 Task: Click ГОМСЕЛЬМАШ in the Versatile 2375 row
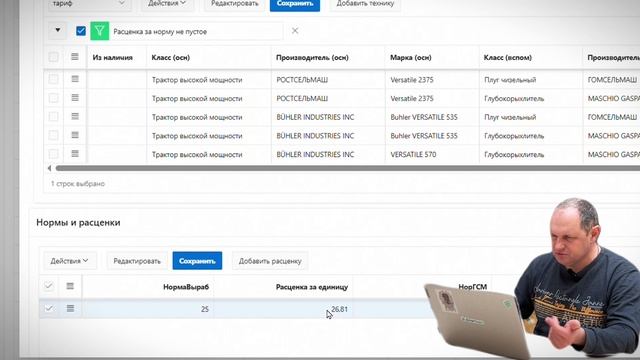(x=612, y=80)
